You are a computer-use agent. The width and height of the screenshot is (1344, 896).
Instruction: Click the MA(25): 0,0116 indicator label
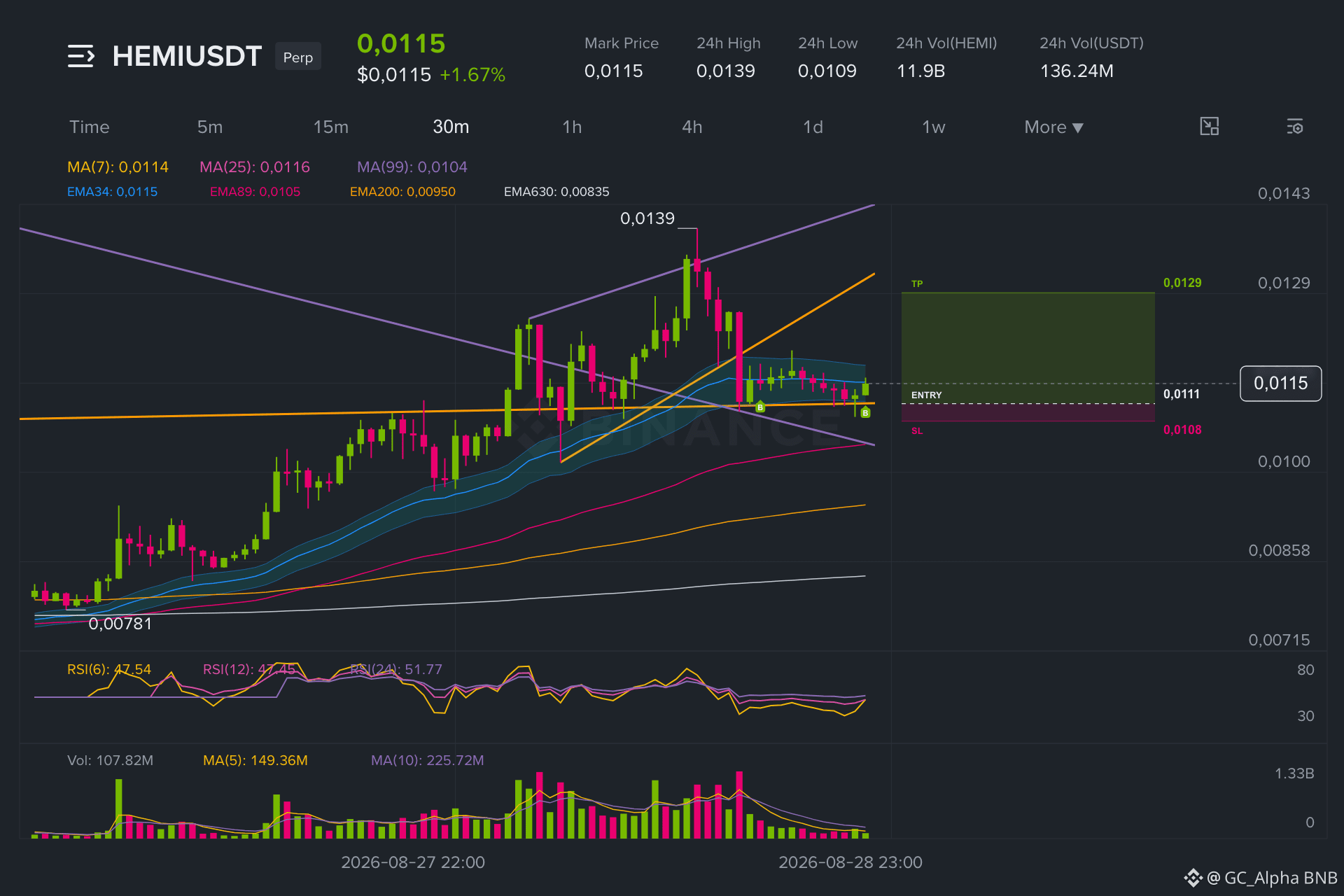tap(255, 167)
